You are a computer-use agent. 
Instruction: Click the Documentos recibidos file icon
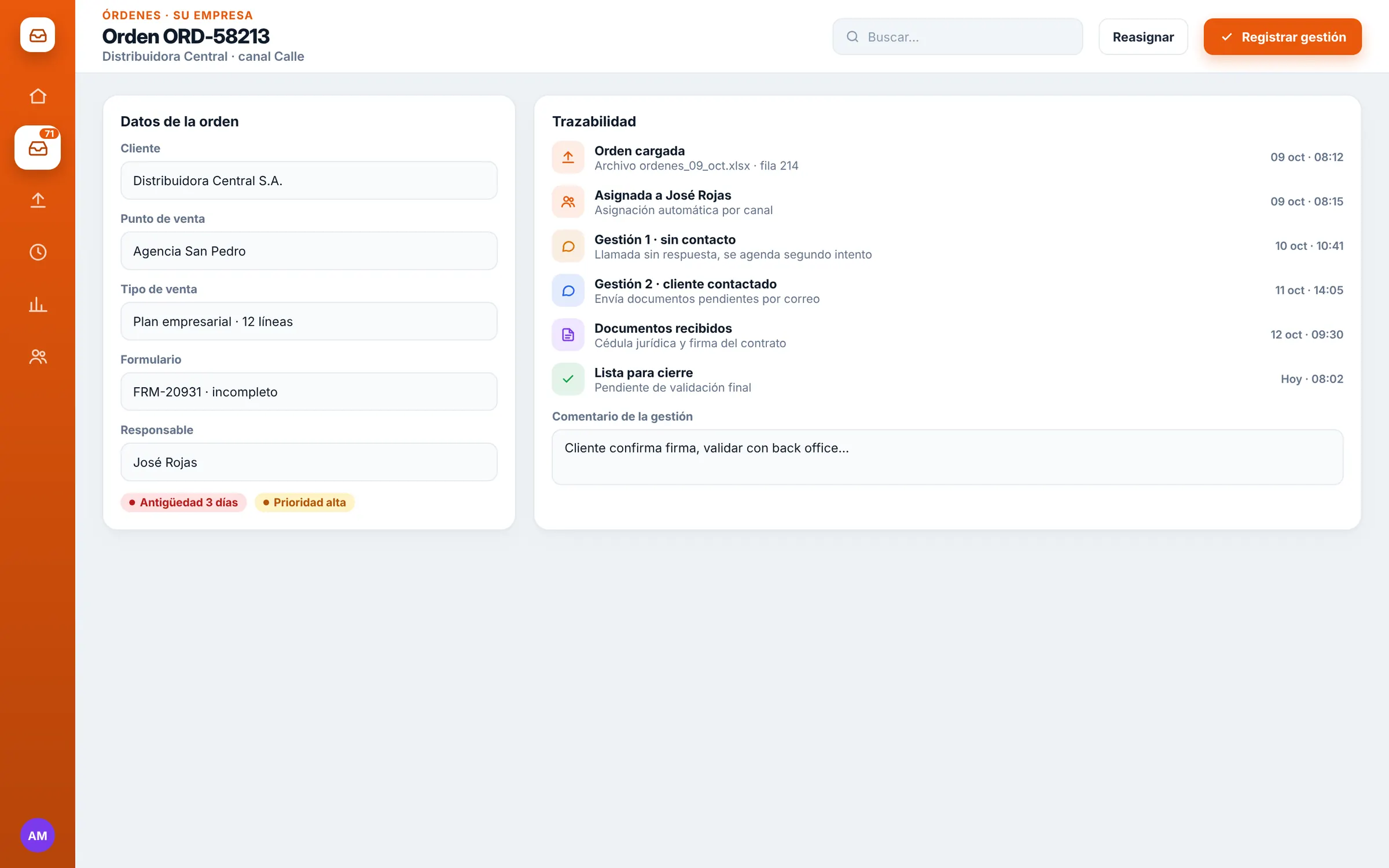point(568,335)
